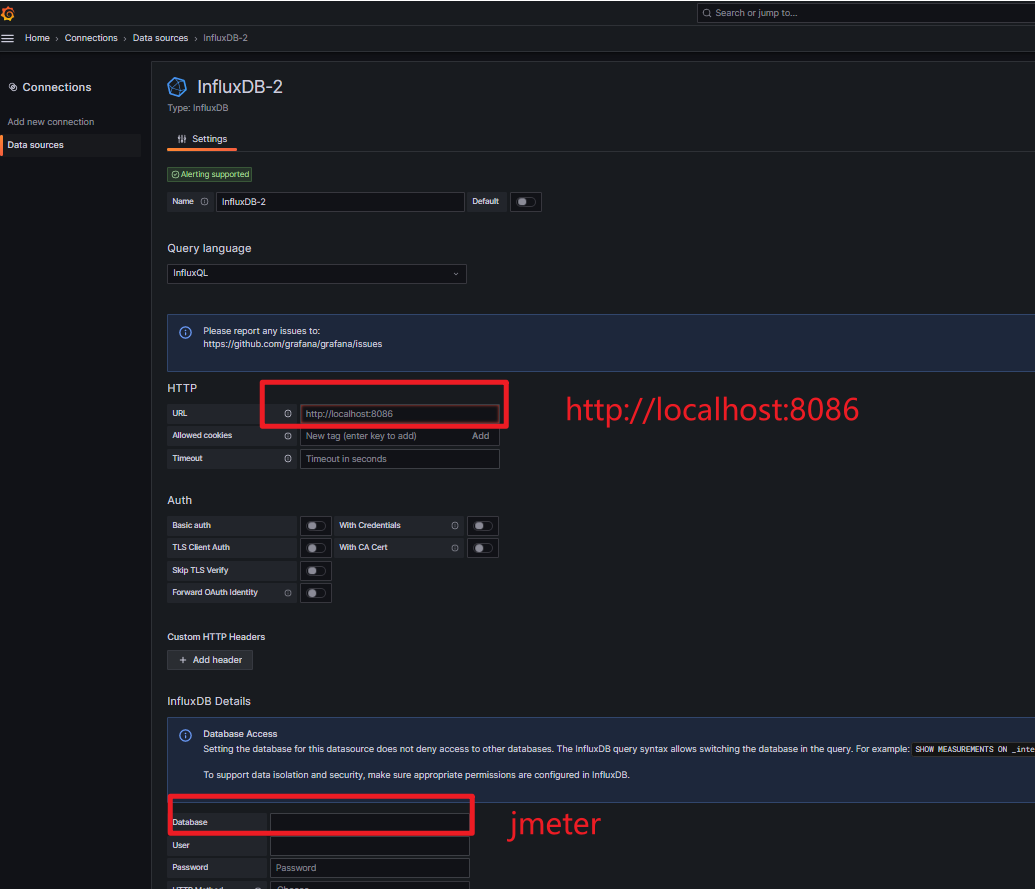Click the Search or jump to box
The height and width of the screenshot is (889, 1035).
click(x=866, y=13)
